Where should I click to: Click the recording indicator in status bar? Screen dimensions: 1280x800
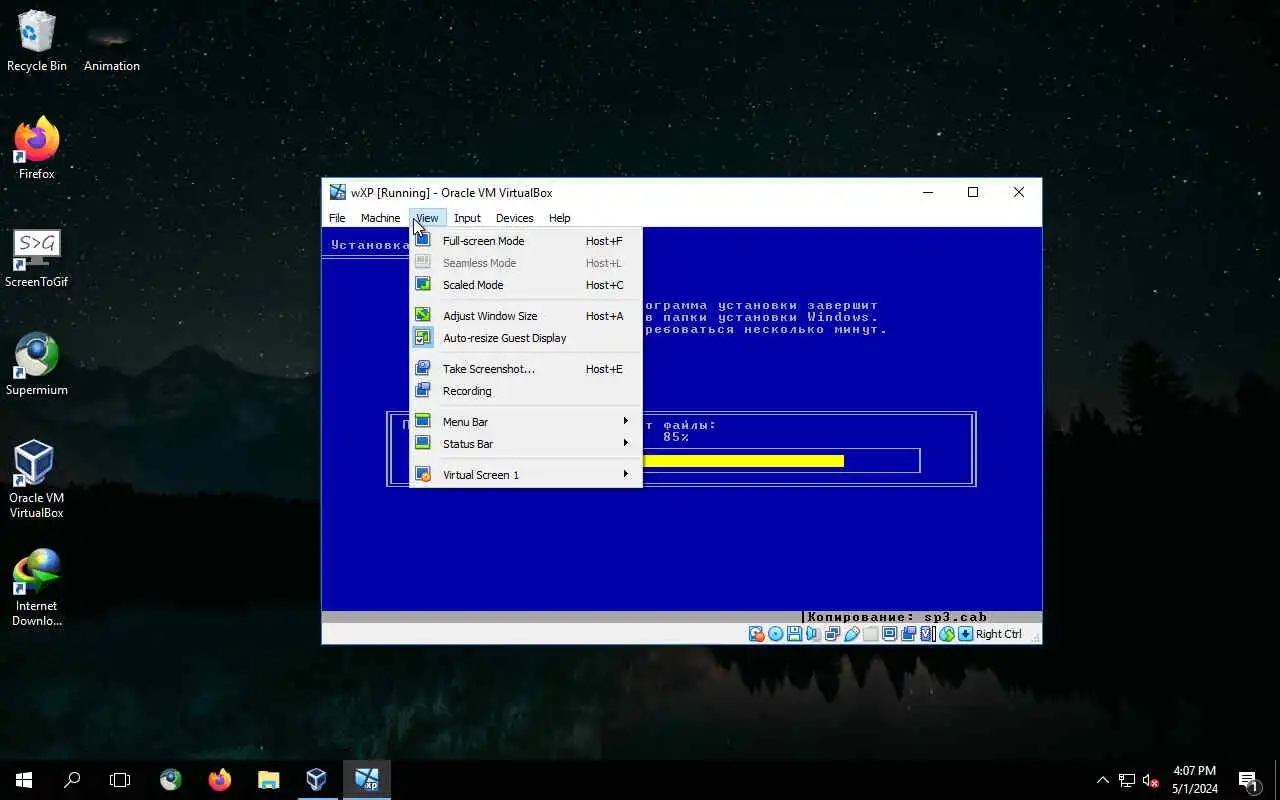[909, 634]
